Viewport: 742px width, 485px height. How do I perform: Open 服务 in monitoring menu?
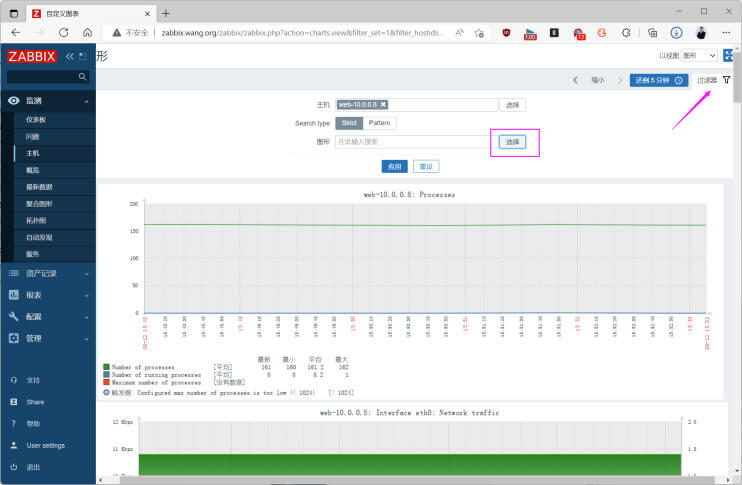coord(33,254)
